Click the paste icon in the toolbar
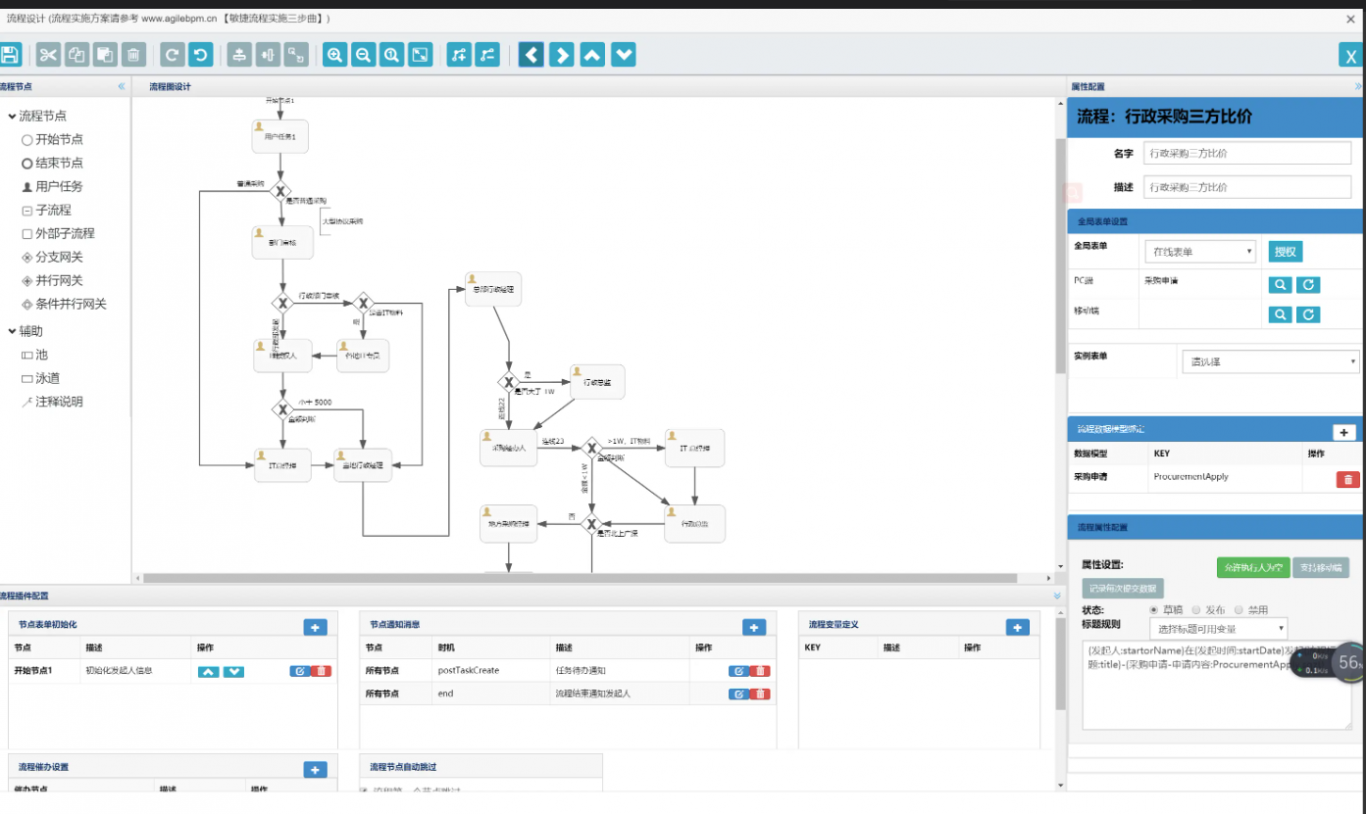This screenshot has height=814, width=1366. 105,55
